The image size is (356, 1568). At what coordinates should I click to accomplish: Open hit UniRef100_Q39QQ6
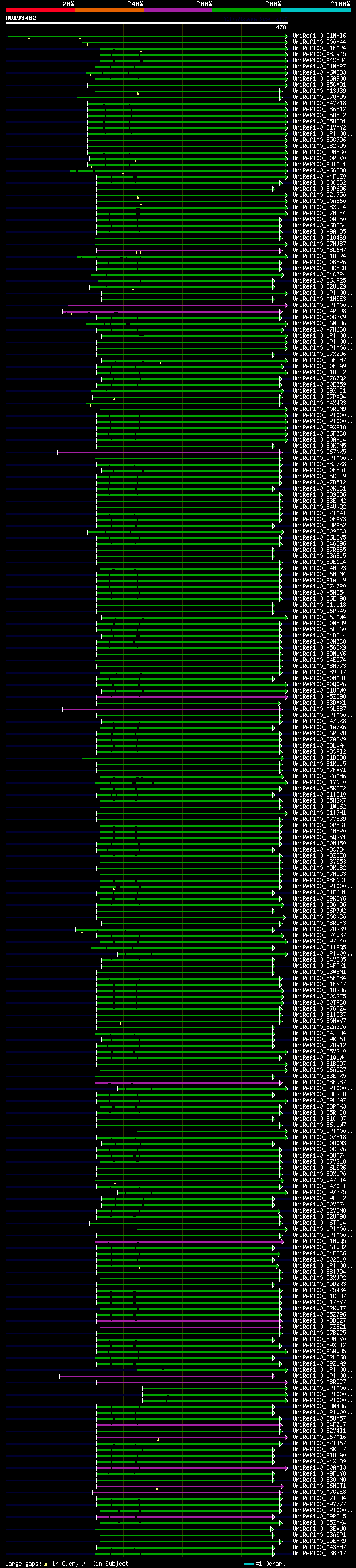pyautogui.click(x=319, y=495)
